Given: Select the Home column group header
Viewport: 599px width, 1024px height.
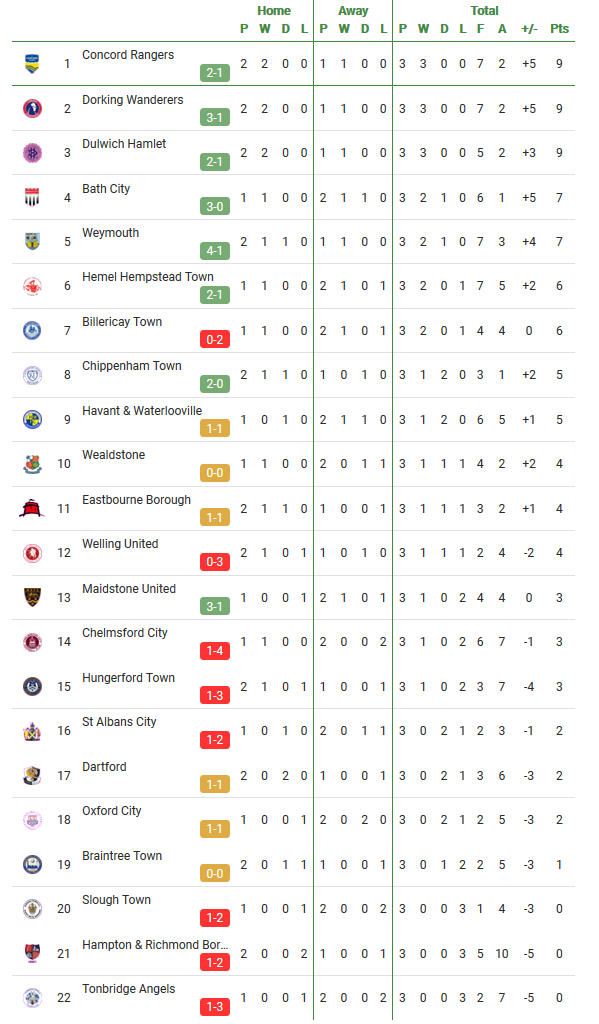Looking at the screenshot, I should 274,10.
